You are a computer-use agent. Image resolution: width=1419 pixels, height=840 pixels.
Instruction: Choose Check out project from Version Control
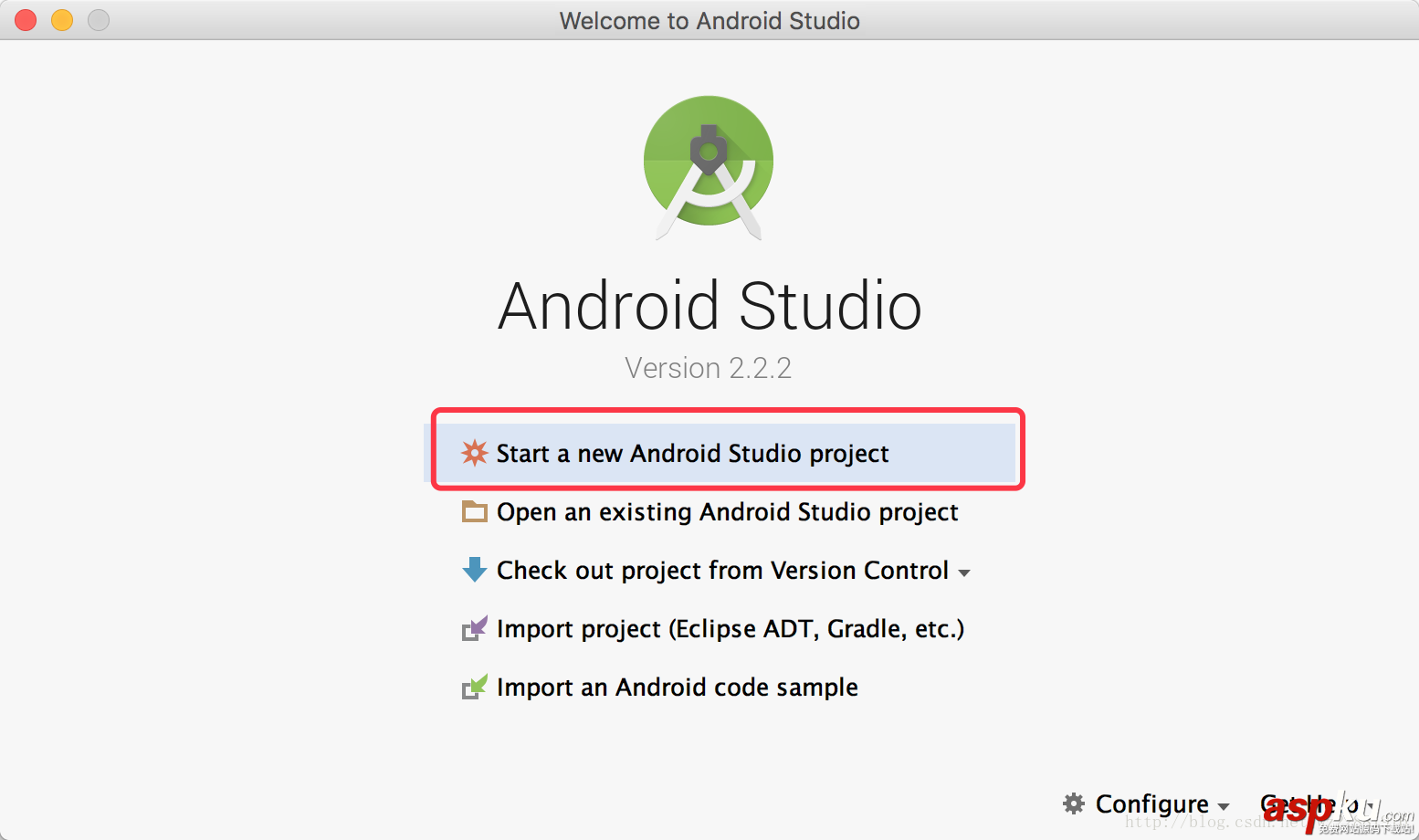(x=721, y=570)
